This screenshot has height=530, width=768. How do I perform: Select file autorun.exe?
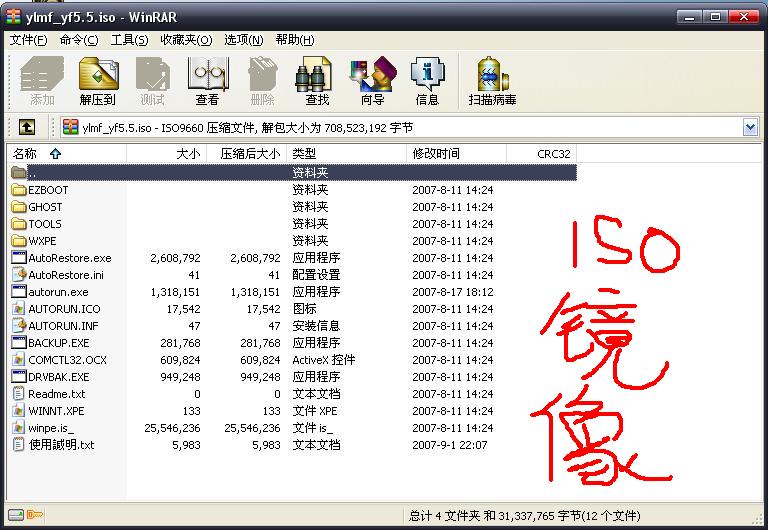point(58,292)
